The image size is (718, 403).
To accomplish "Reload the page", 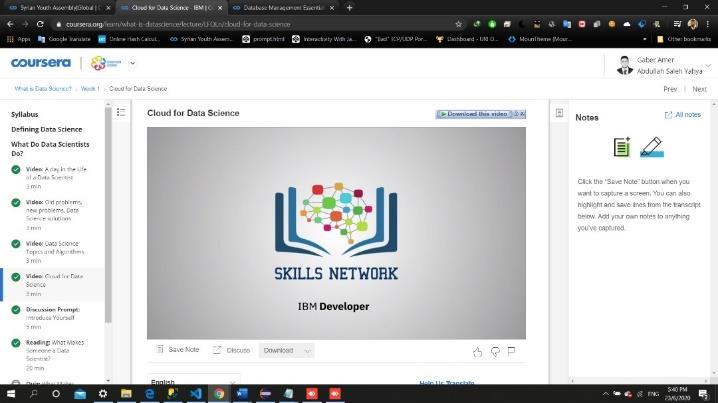I will tap(40, 24).
